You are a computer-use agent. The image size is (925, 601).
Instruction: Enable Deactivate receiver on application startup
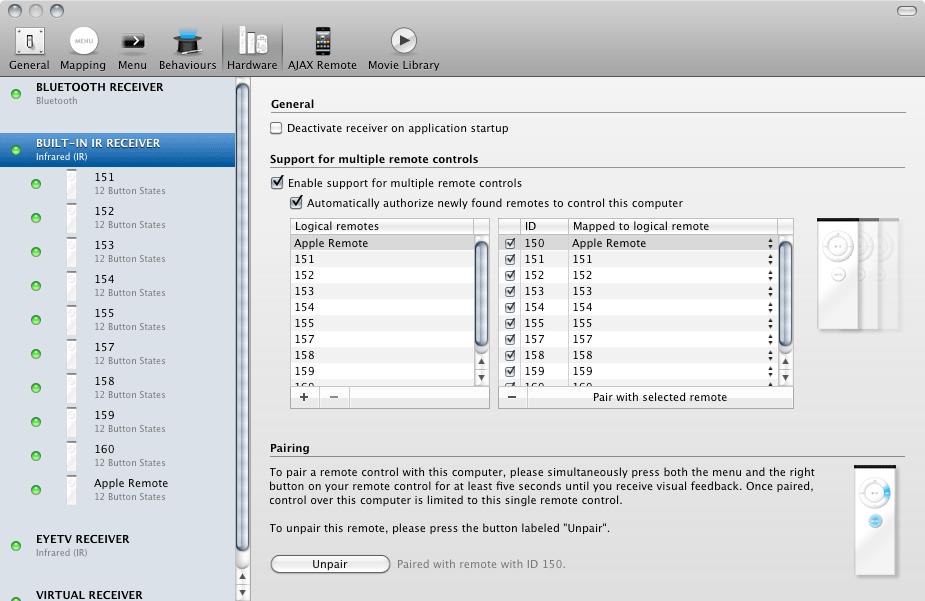pos(277,129)
